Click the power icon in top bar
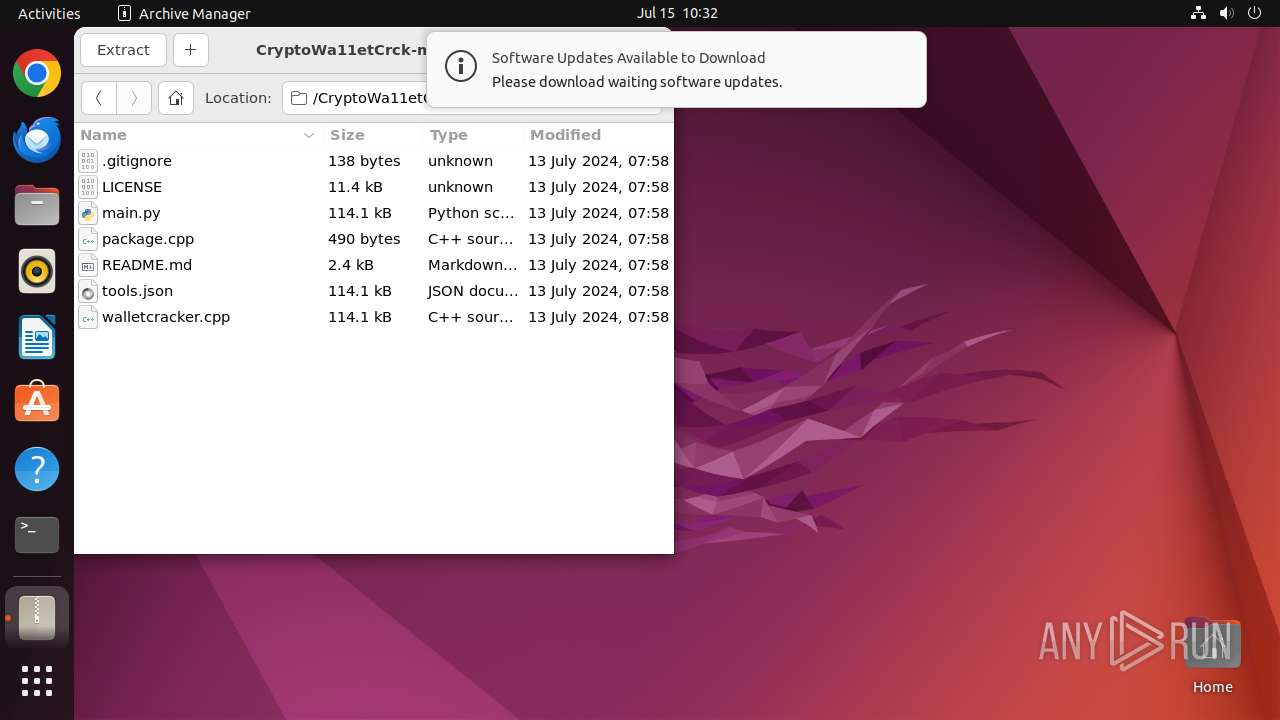 pos(1254,13)
